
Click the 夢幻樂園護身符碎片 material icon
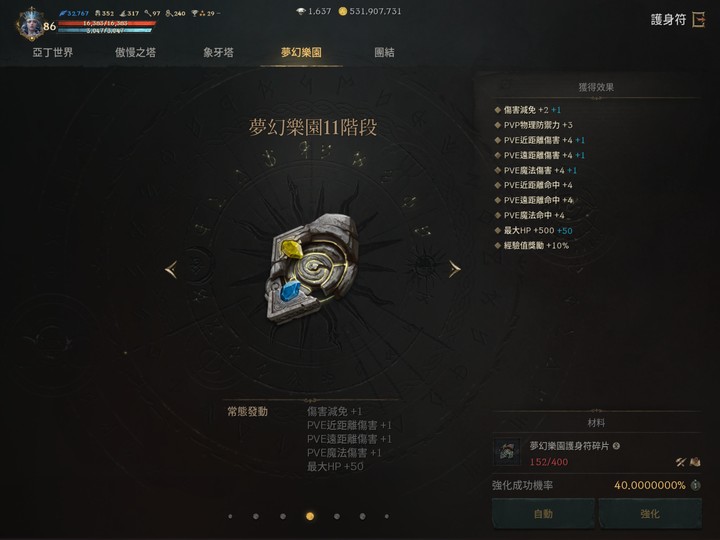tap(507, 452)
